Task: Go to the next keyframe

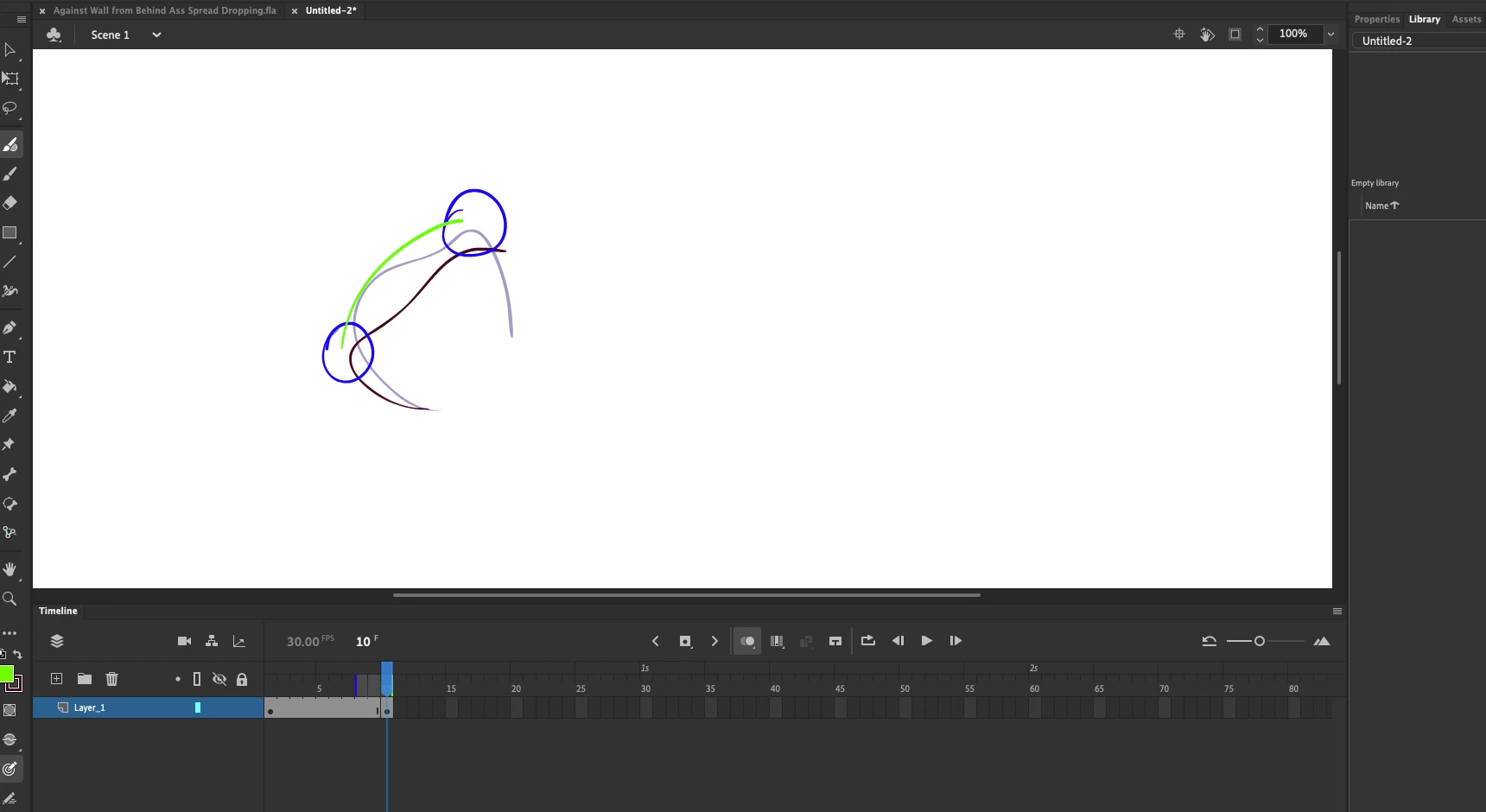Action: point(714,641)
